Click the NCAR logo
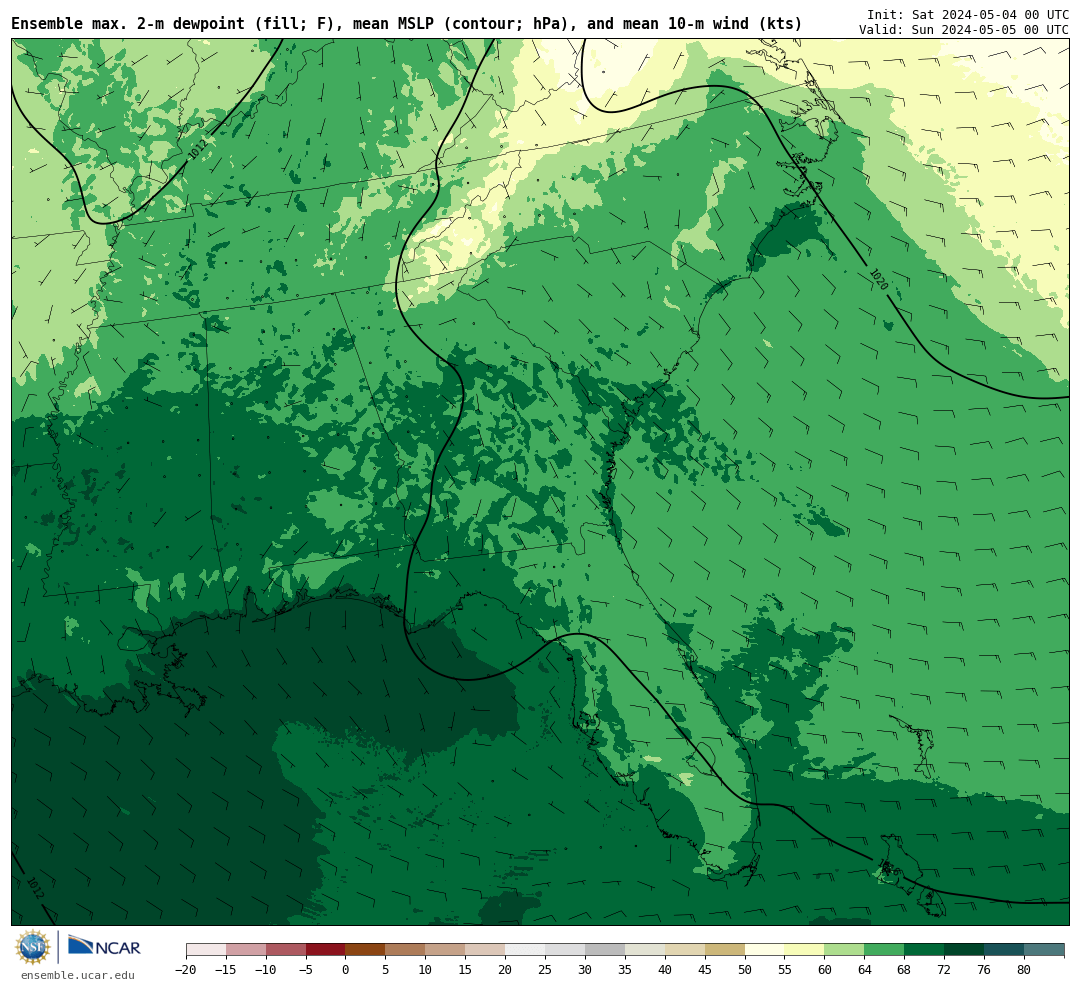This screenshot has width=1080, height=988. coord(104,948)
